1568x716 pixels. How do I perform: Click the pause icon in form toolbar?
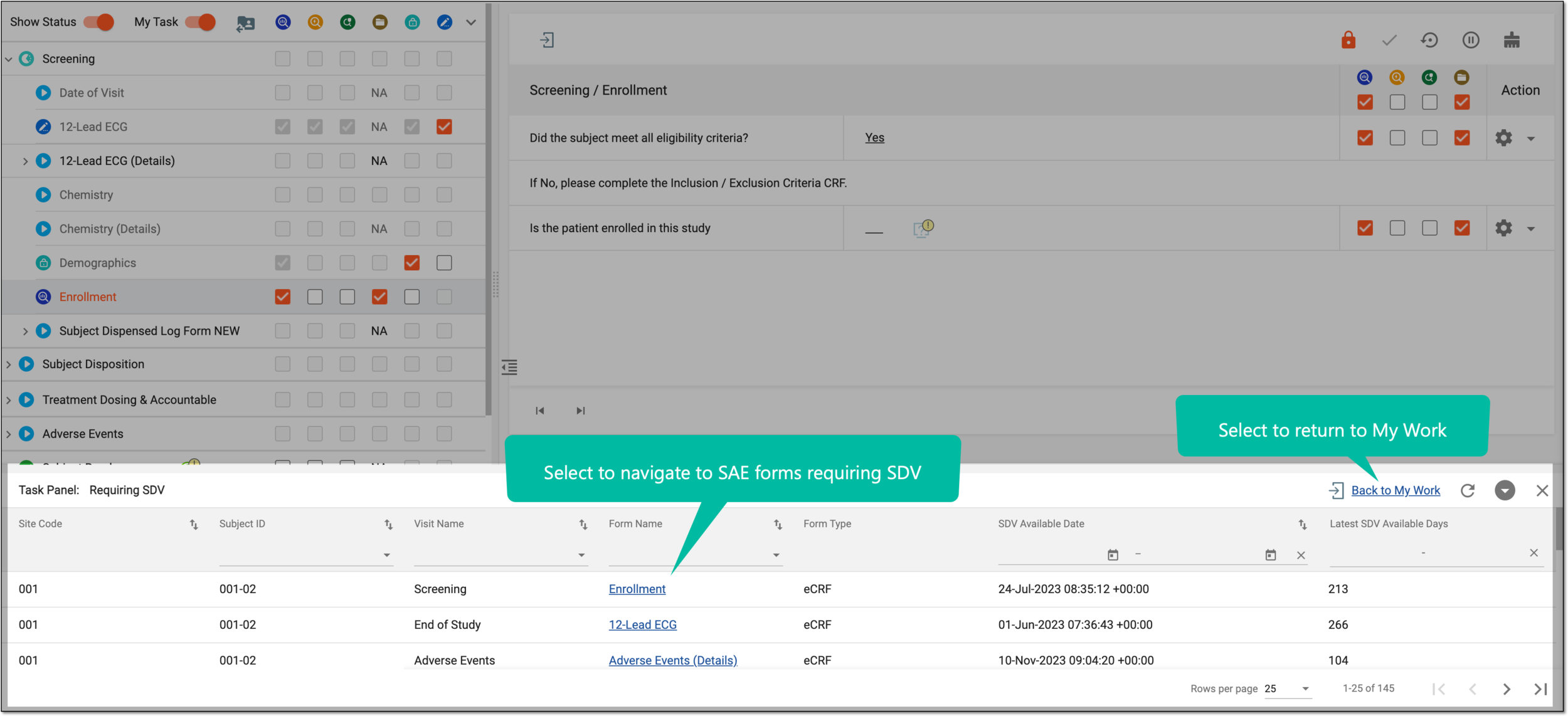click(x=1471, y=41)
